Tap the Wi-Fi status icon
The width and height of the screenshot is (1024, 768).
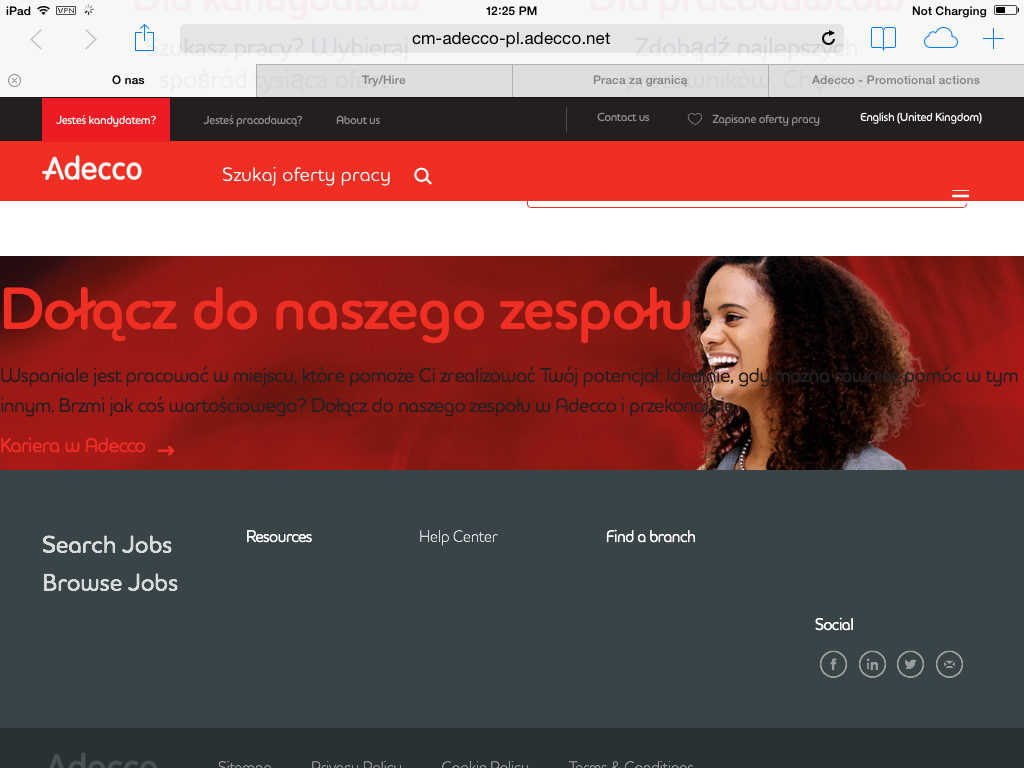click(x=43, y=10)
